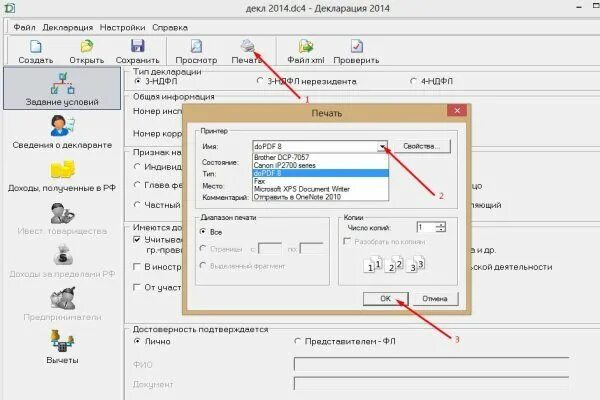
Task: Select Все print range option
Action: [203, 232]
